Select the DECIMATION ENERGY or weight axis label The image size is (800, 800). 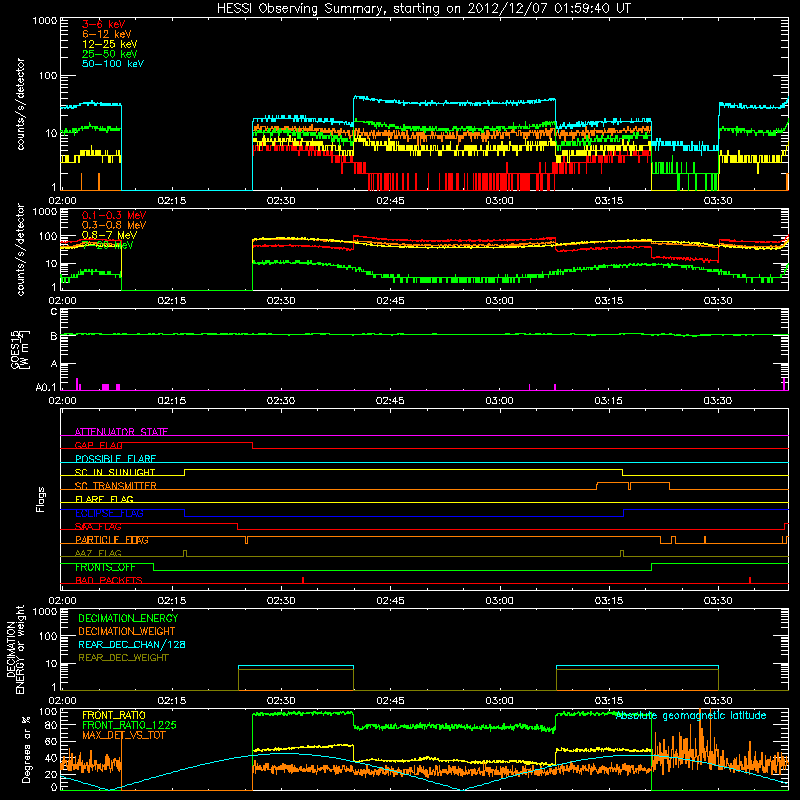coord(15,649)
